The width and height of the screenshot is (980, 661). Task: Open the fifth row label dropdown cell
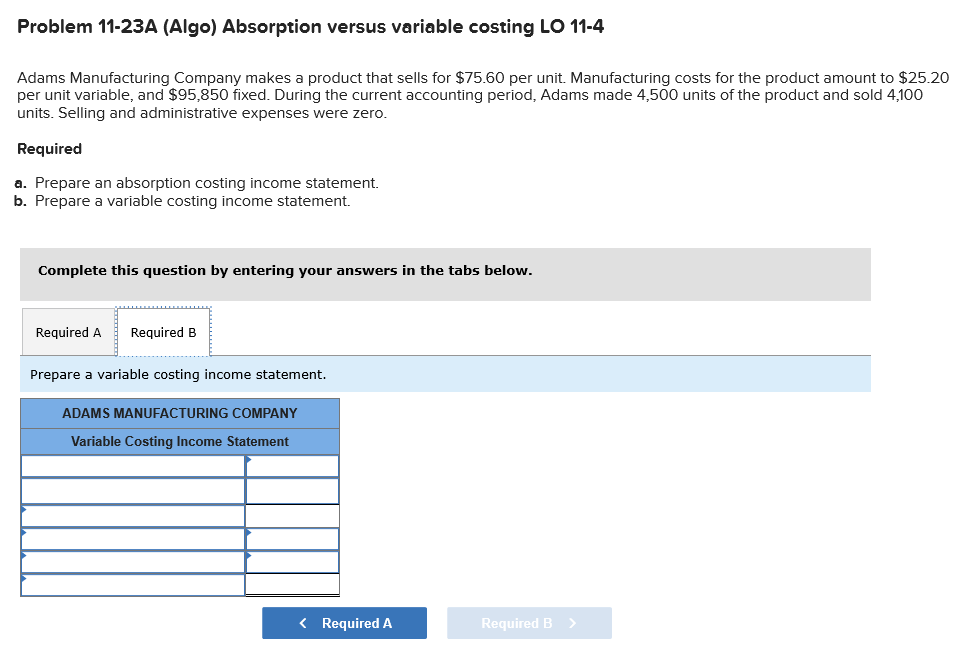[x=132, y=562]
